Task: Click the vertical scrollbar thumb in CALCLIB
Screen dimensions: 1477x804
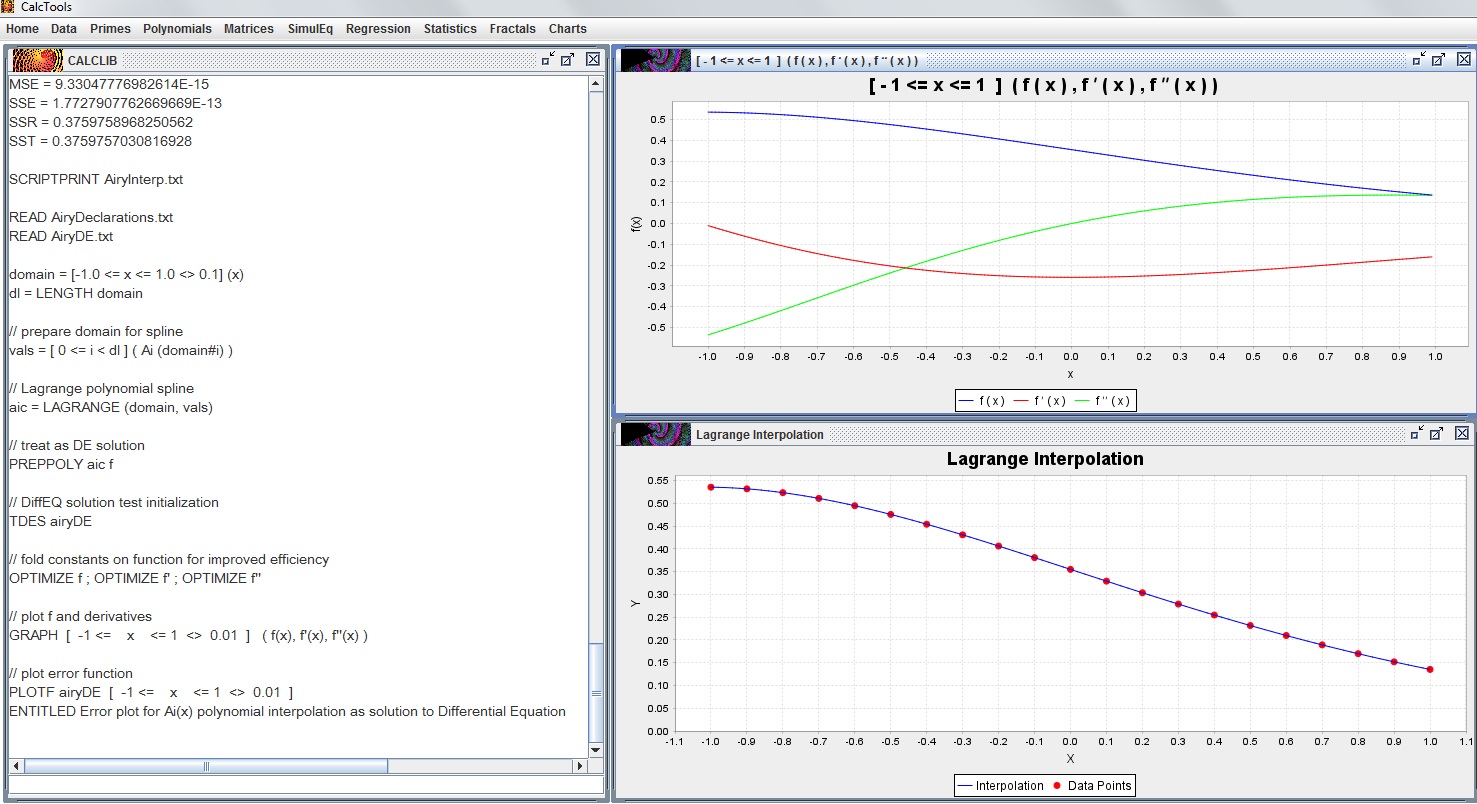Action: click(597, 692)
